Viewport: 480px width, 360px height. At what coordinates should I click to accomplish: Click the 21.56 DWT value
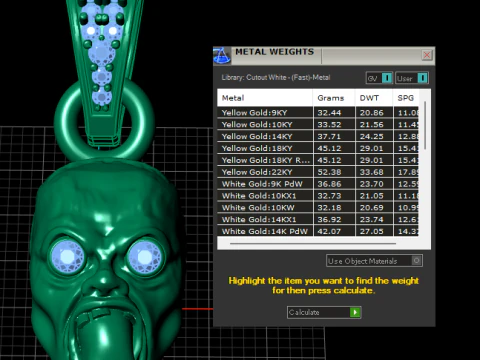[372, 125]
